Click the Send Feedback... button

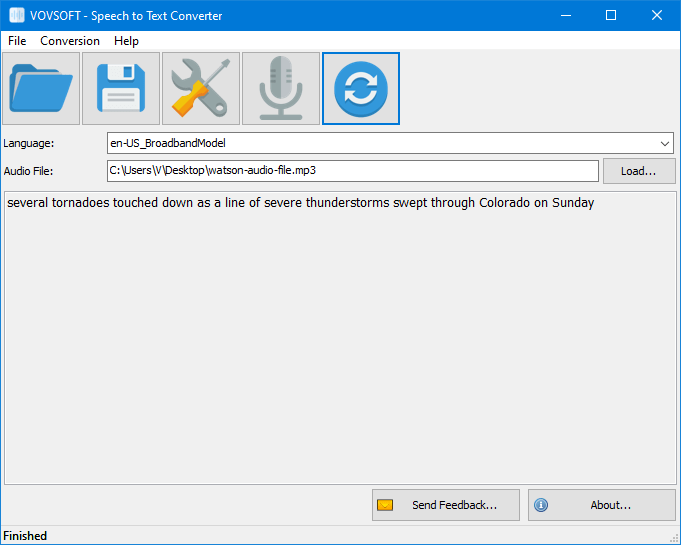[x=446, y=505]
